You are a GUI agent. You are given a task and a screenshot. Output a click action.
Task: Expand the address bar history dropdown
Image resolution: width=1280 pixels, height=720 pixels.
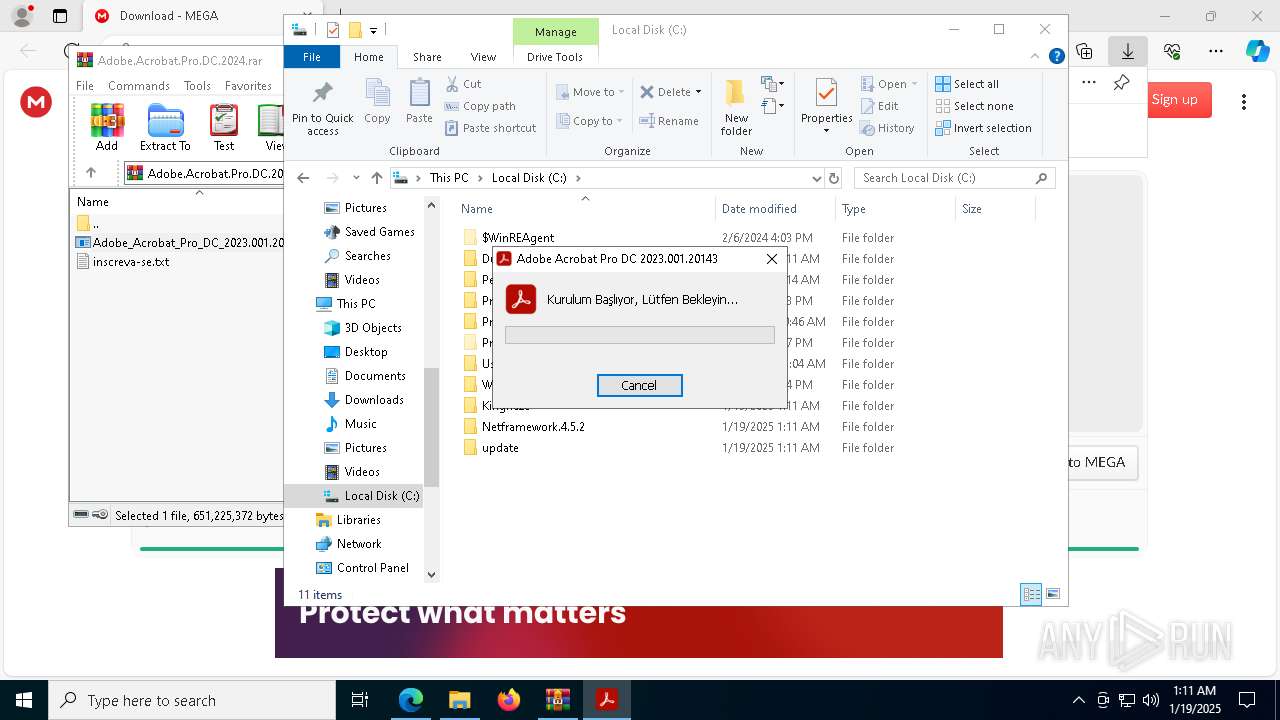point(817,178)
